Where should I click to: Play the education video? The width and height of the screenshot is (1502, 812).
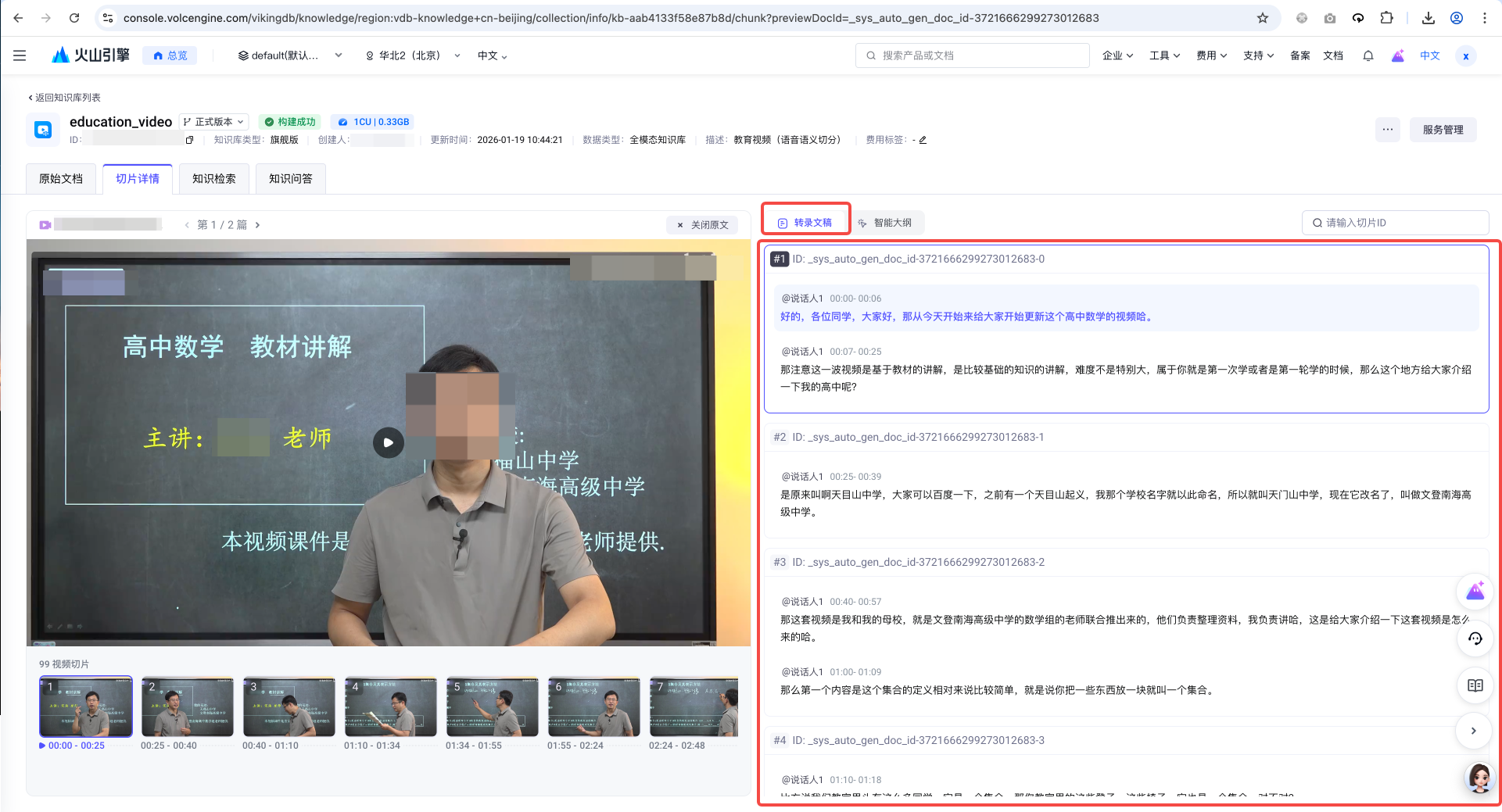[388, 442]
